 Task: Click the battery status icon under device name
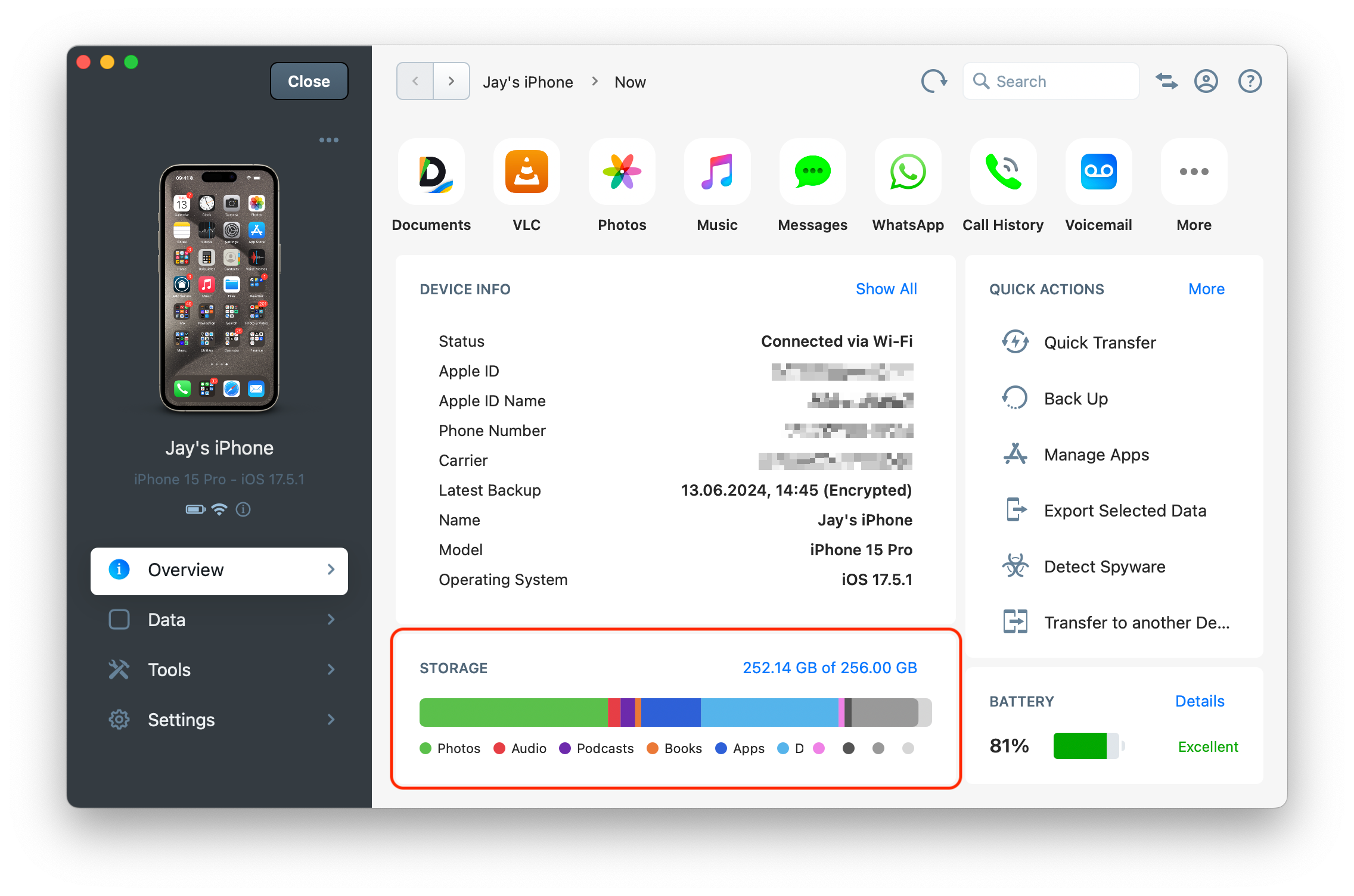click(195, 509)
